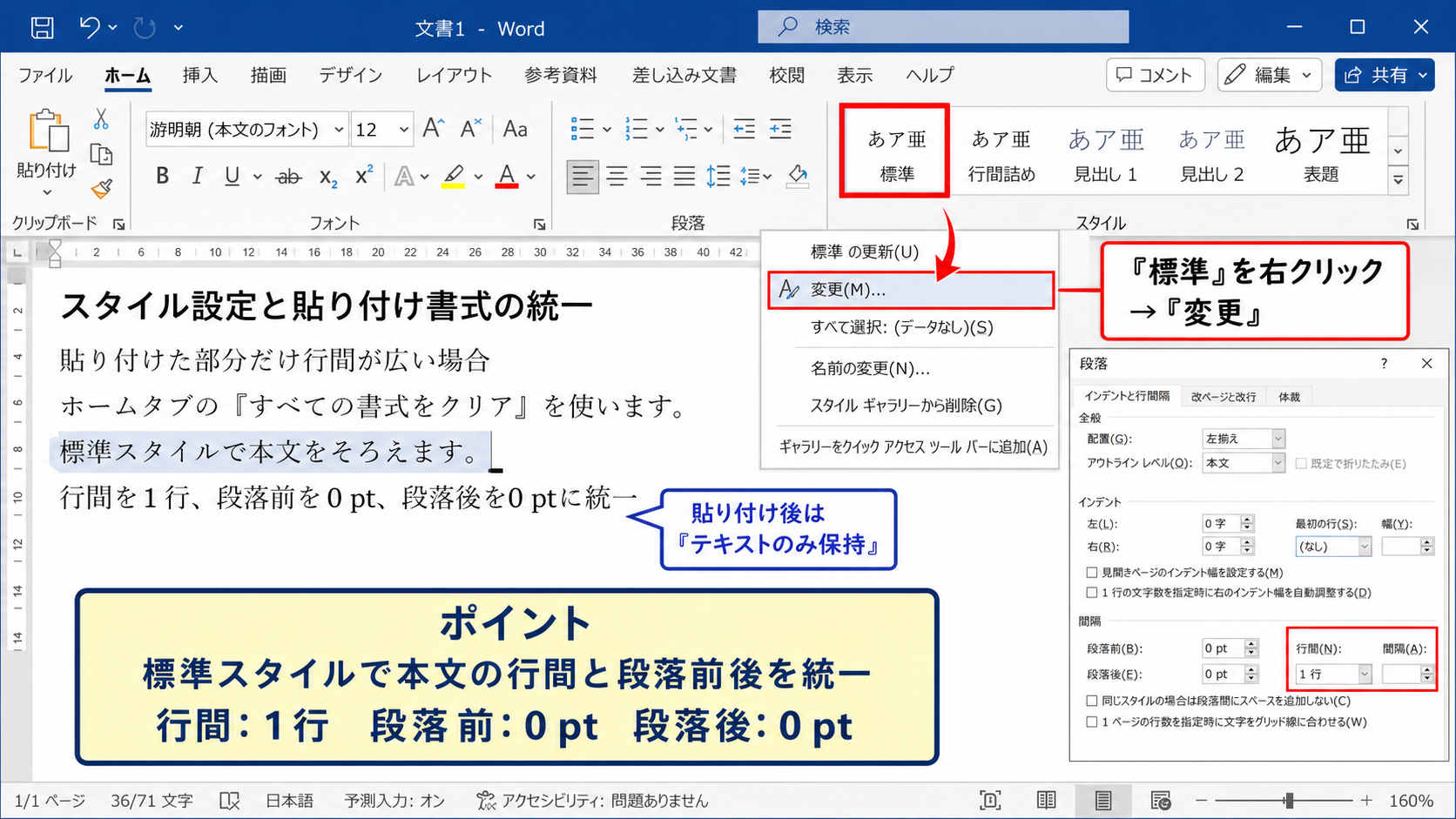Apply strikethrough formatting
1456x819 pixels.
pos(288,177)
